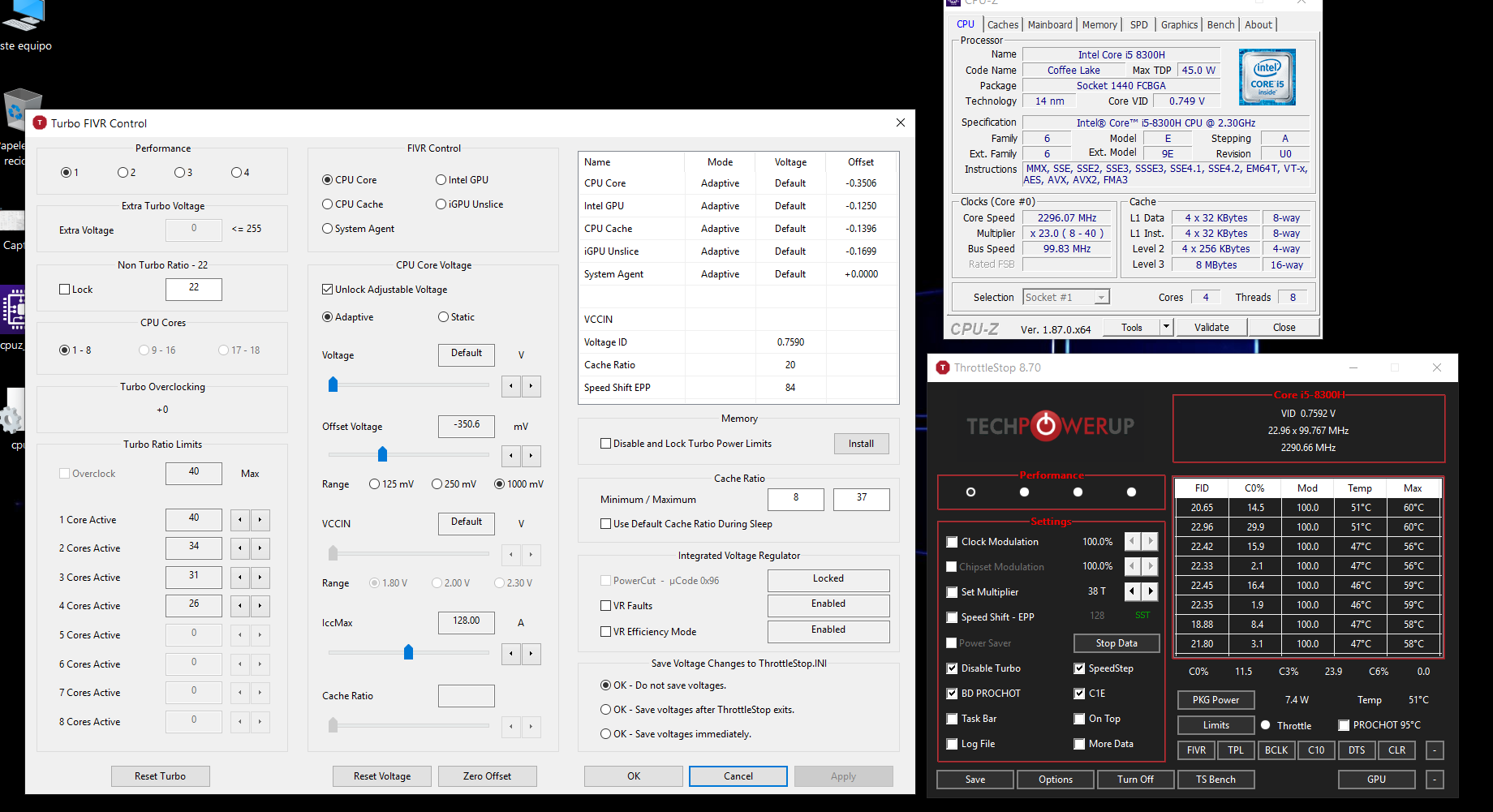Click the minus button beside GPU

point(1435,780)
